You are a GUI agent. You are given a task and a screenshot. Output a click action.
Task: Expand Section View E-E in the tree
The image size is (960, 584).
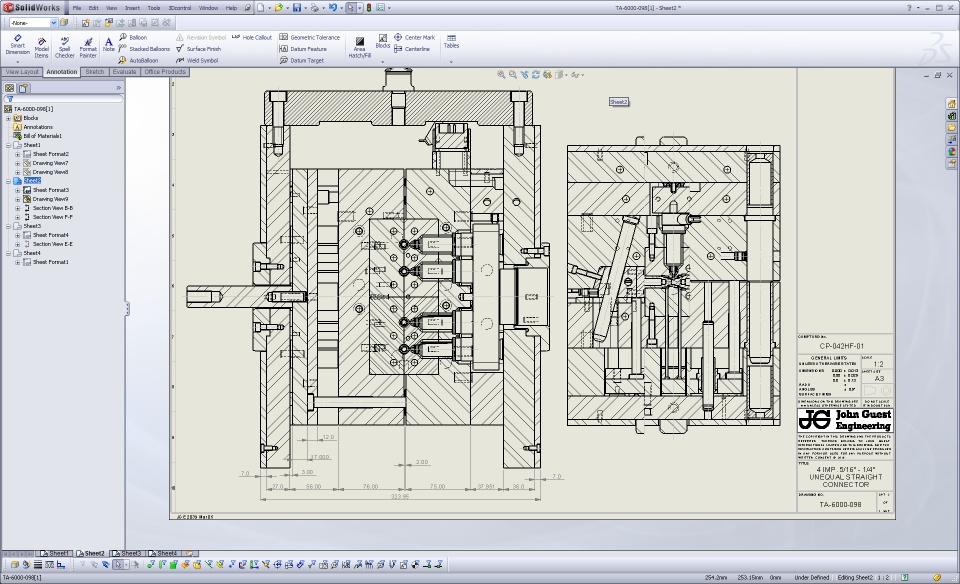pos(18,244)
